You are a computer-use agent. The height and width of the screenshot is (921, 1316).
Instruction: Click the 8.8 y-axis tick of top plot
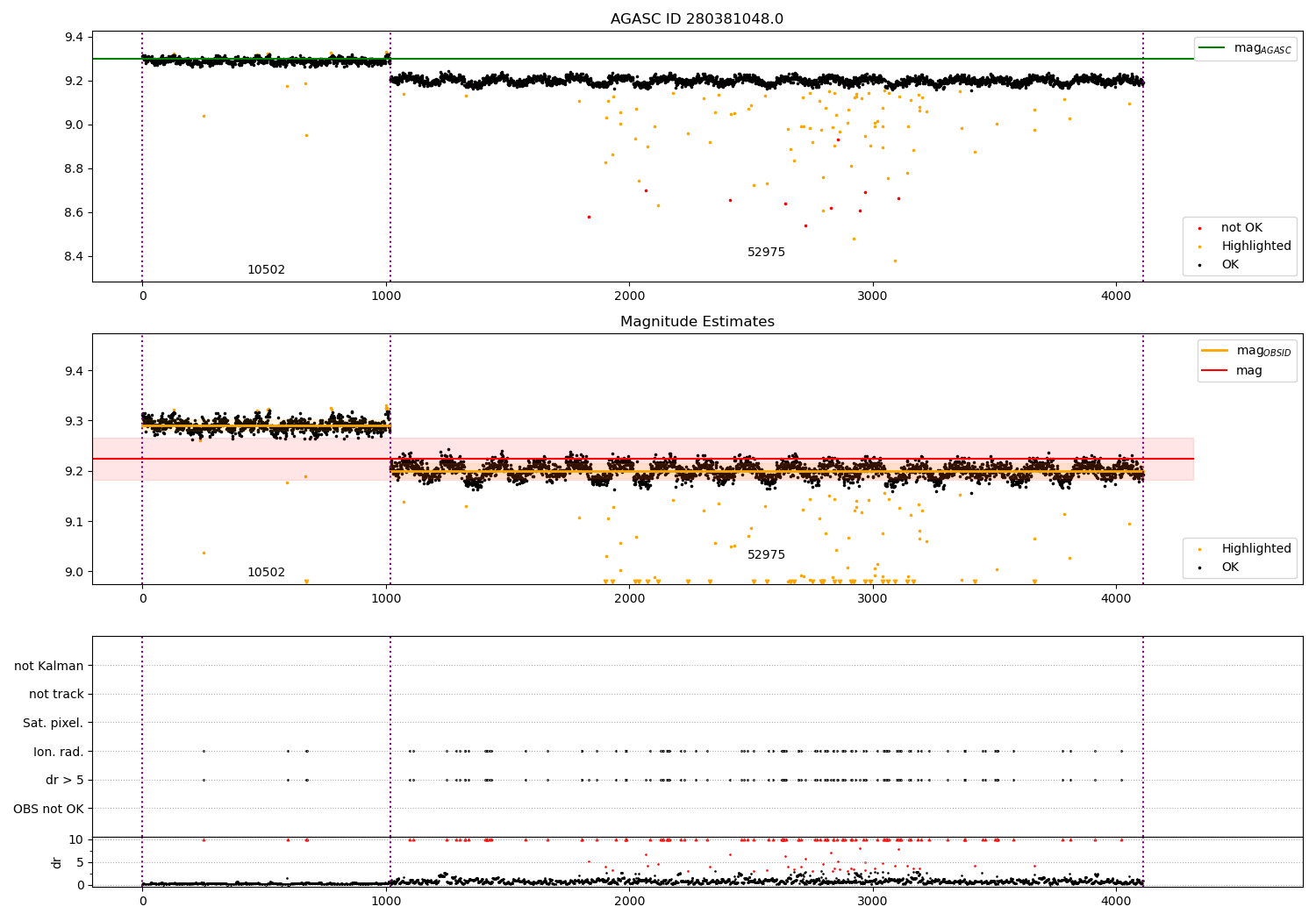tap(74, 169)
